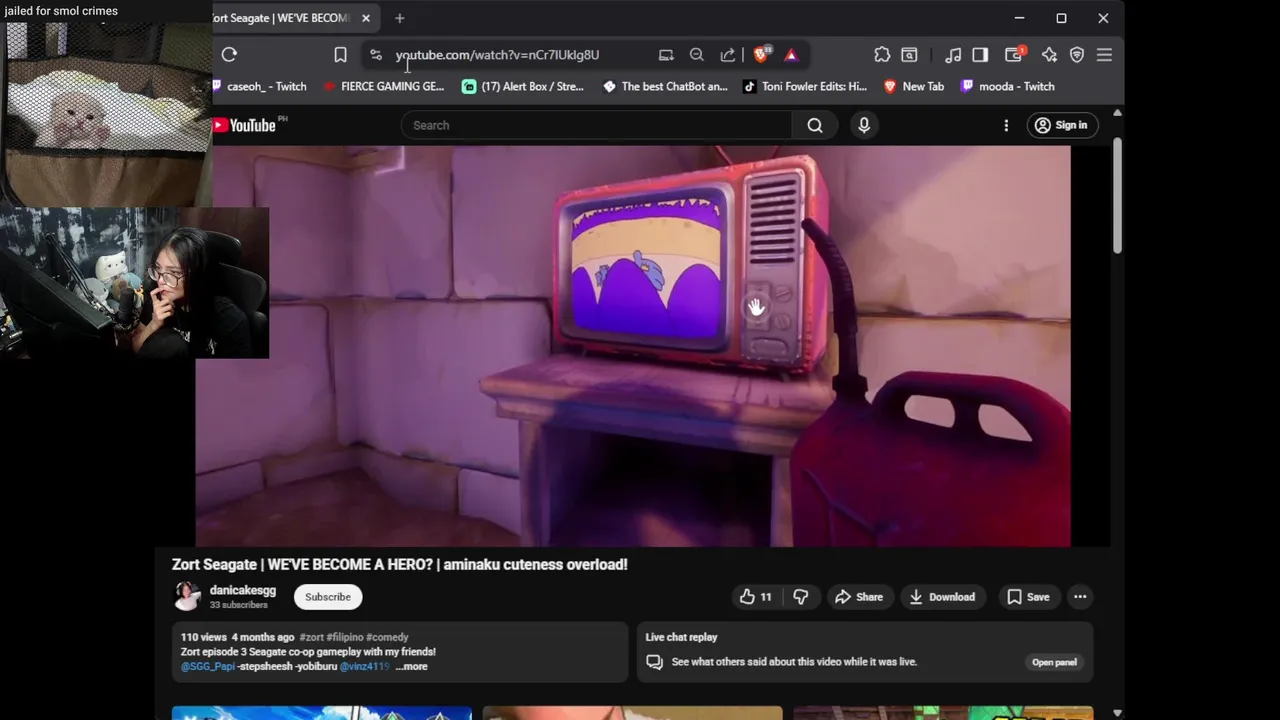
Task: Open the media control music note icon
Action: coord(953,55)
